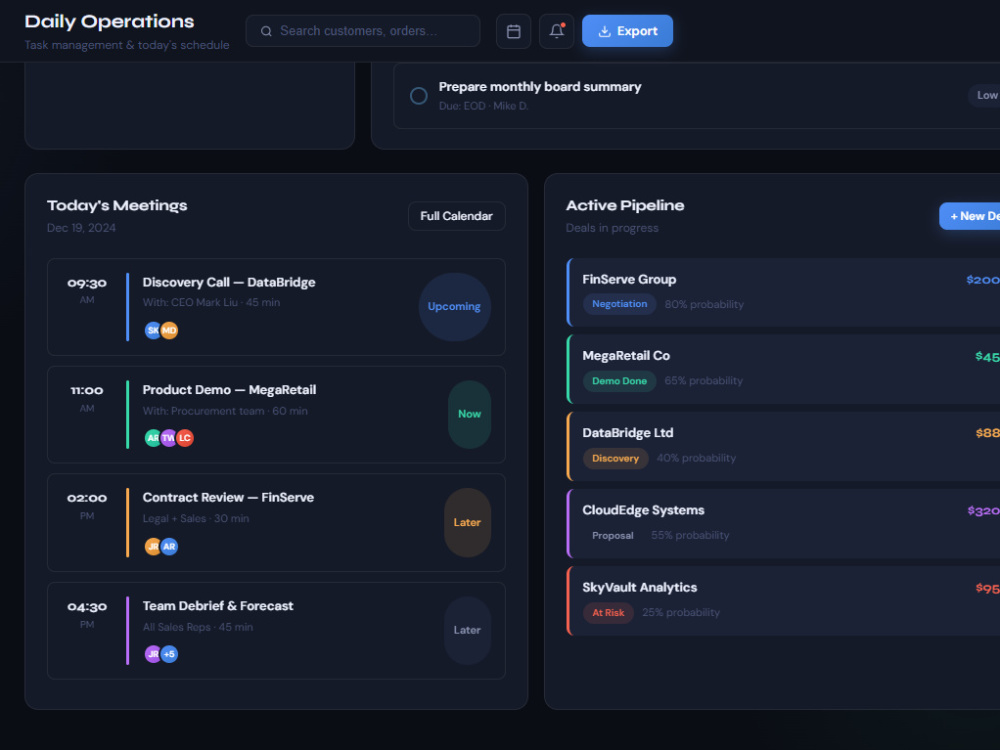1000x750 pixels.
Task: Open Product Demo — MegaRetail meeting
Action: click(276, 415)
